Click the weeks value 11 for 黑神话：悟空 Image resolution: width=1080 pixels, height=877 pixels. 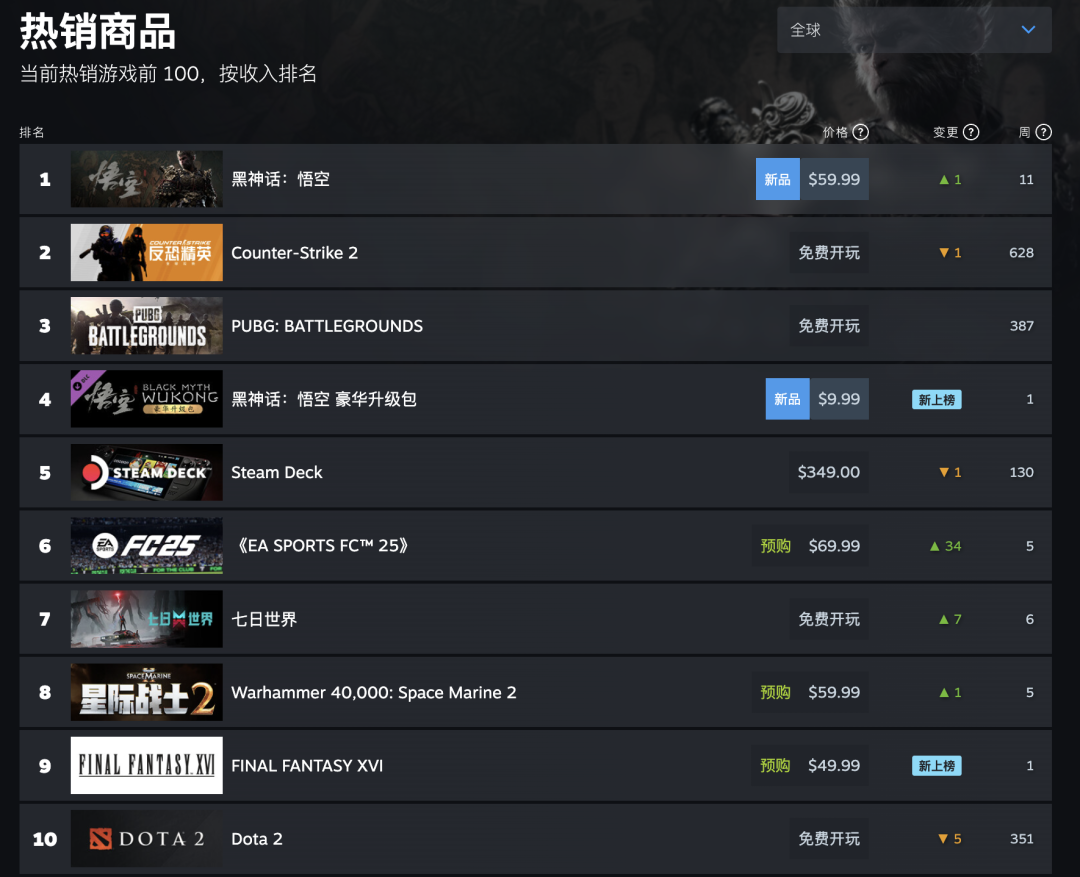[x=1026, y=180]
